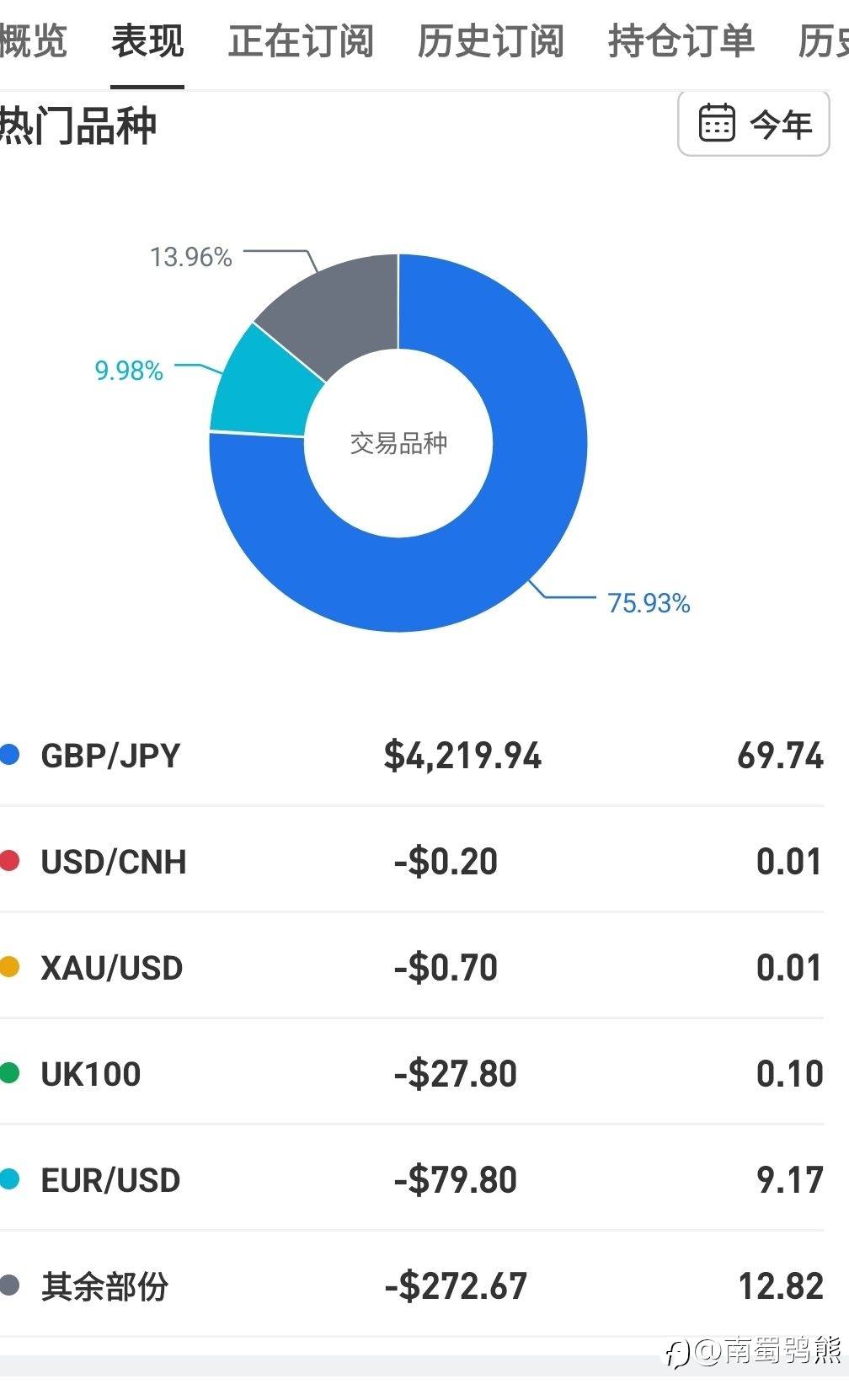Select the 表现 tab
849x1400 pixels.
(147, 41)
